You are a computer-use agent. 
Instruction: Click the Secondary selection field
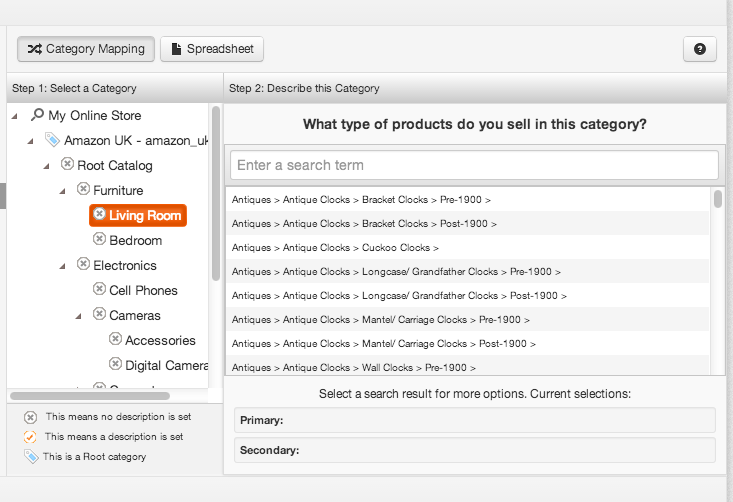(x=474, y=450)
